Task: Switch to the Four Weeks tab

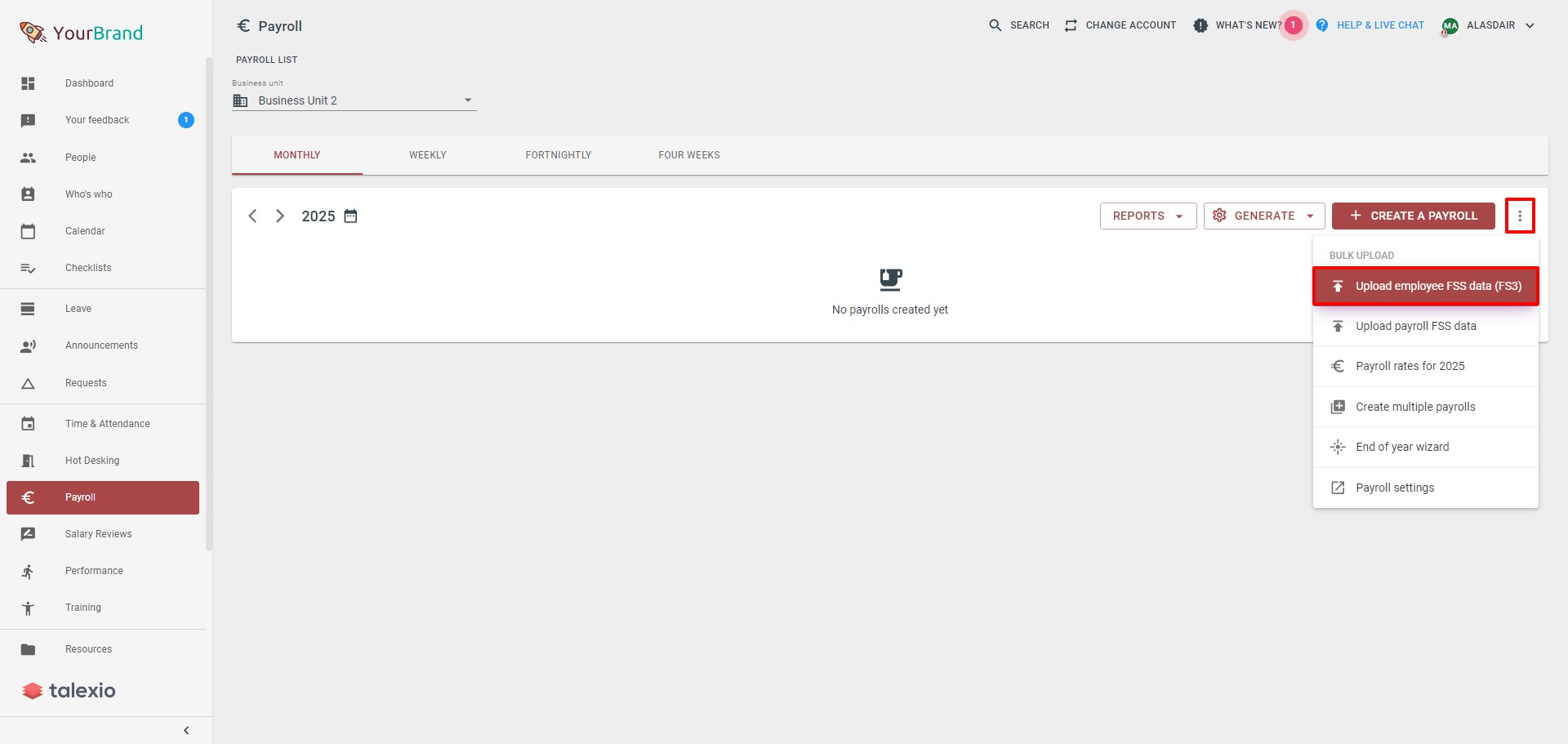Action: click(689, 155)
